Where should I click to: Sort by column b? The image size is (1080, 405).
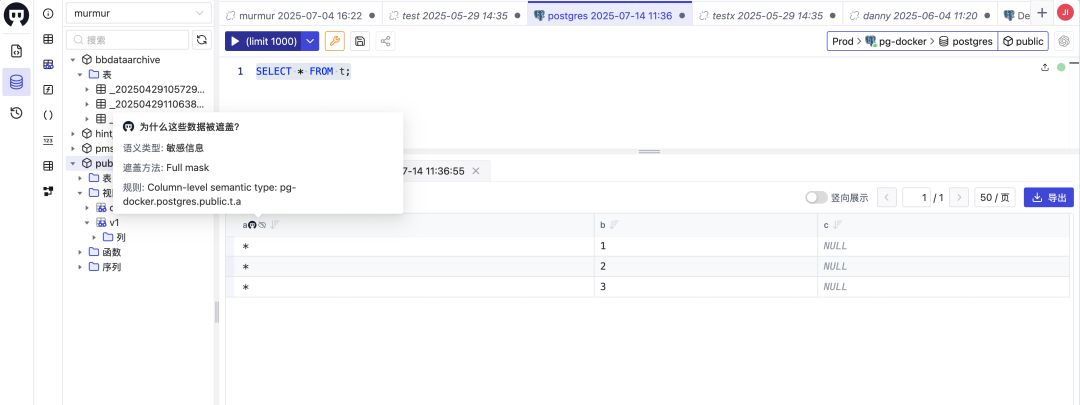point(614,225)
